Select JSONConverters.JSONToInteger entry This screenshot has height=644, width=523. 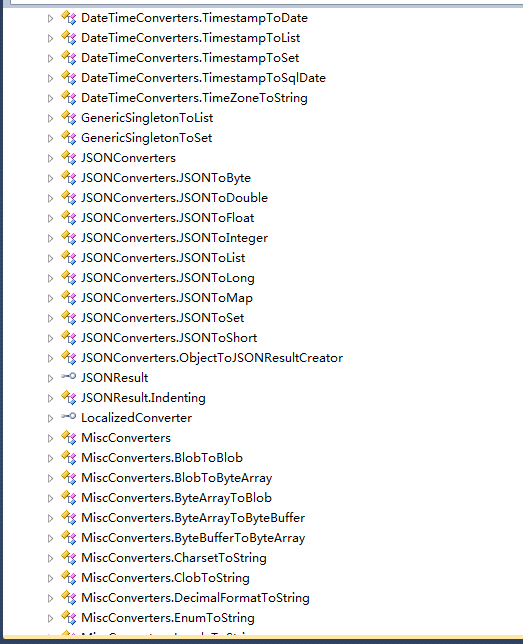(x=174, y=238)
